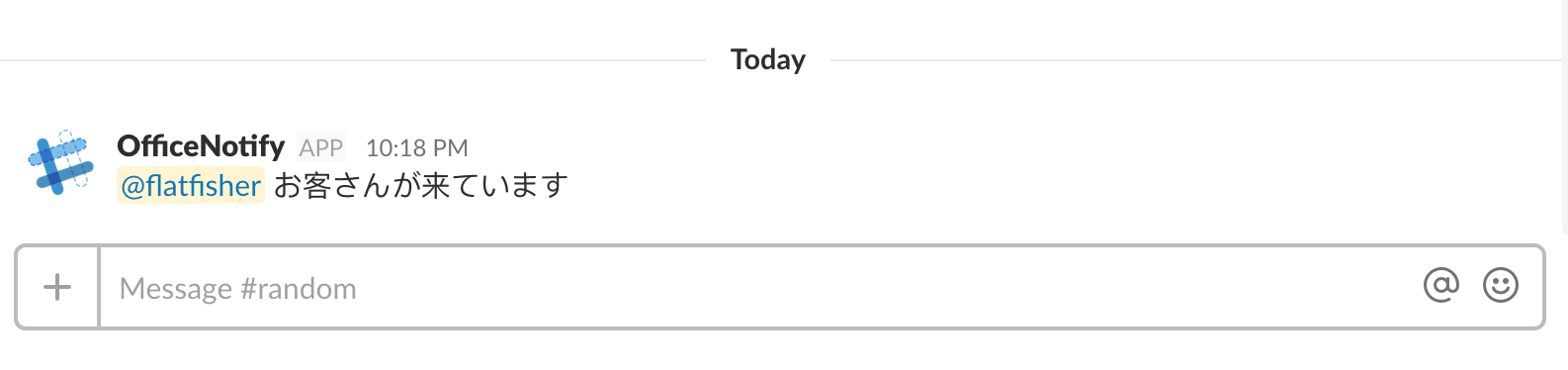The image size is (1568, 370).
Task: View the OfficeNotify bot profile picture
Action: pyautogui.click(x=60, y=162)
